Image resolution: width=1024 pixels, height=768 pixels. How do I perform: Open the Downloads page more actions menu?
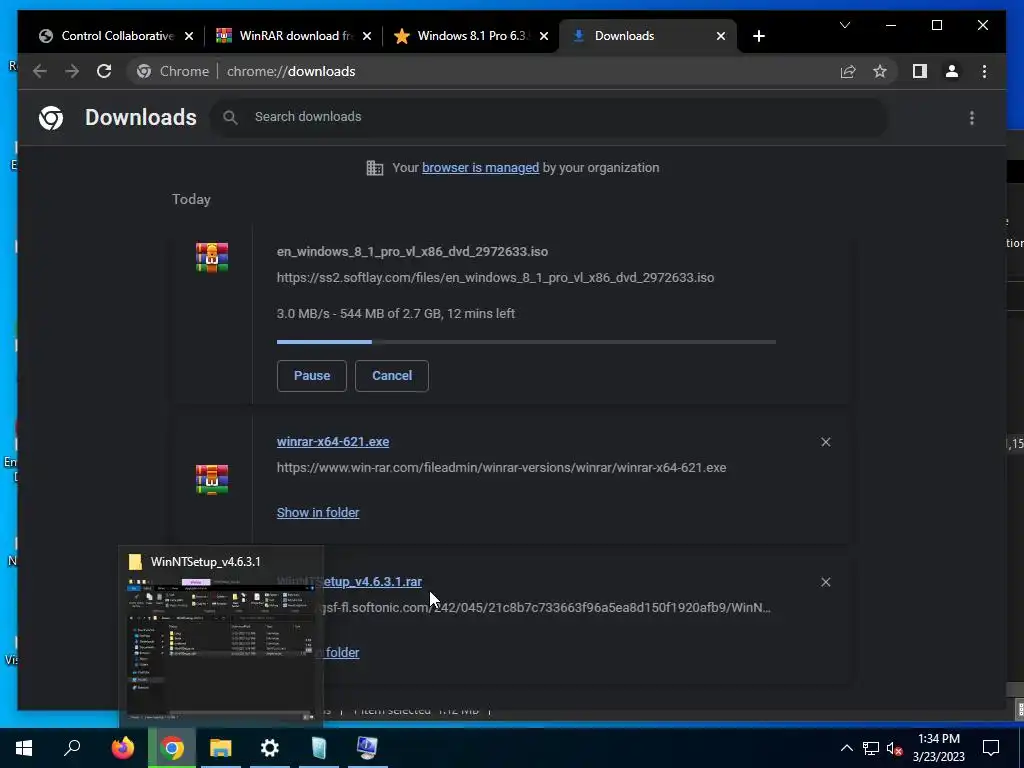point(972,118)
